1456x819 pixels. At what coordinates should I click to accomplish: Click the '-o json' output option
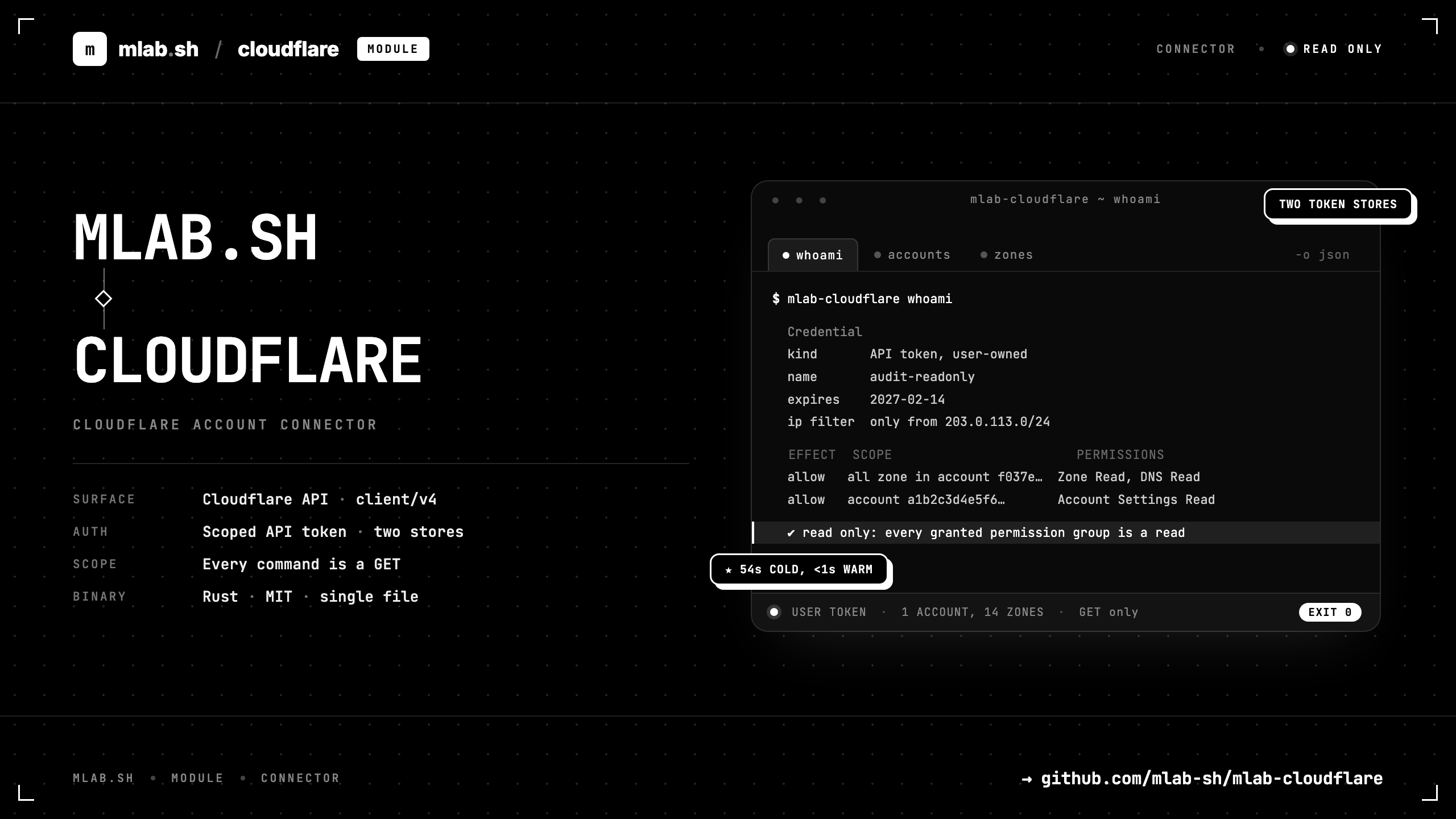[1322, 255]
